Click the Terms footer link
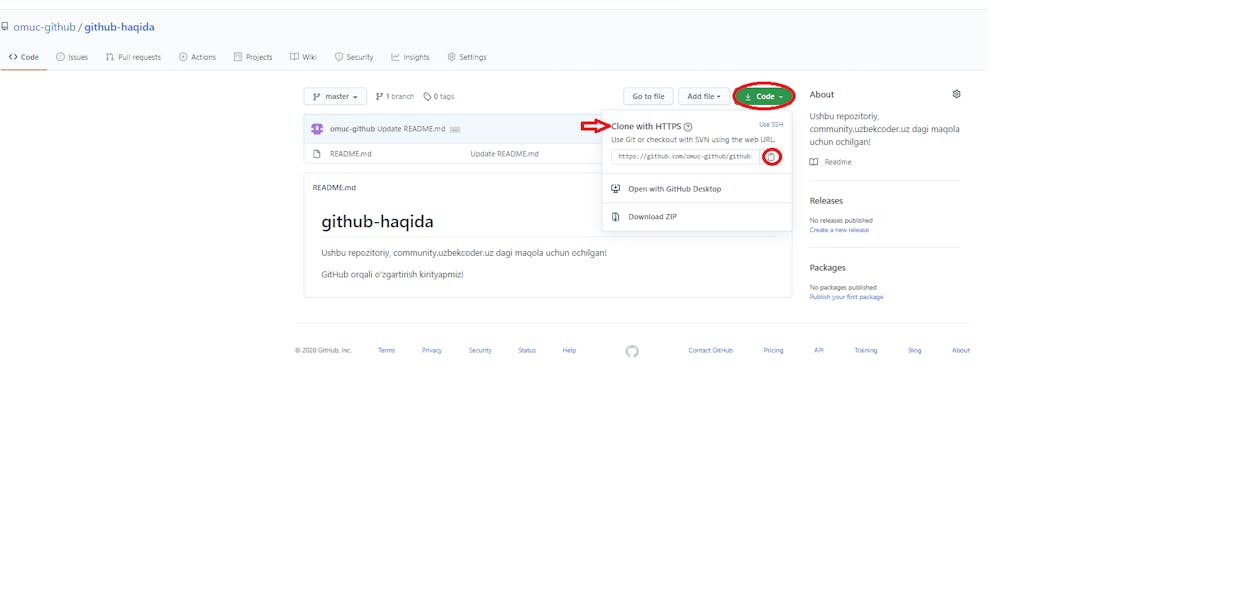 386,351
